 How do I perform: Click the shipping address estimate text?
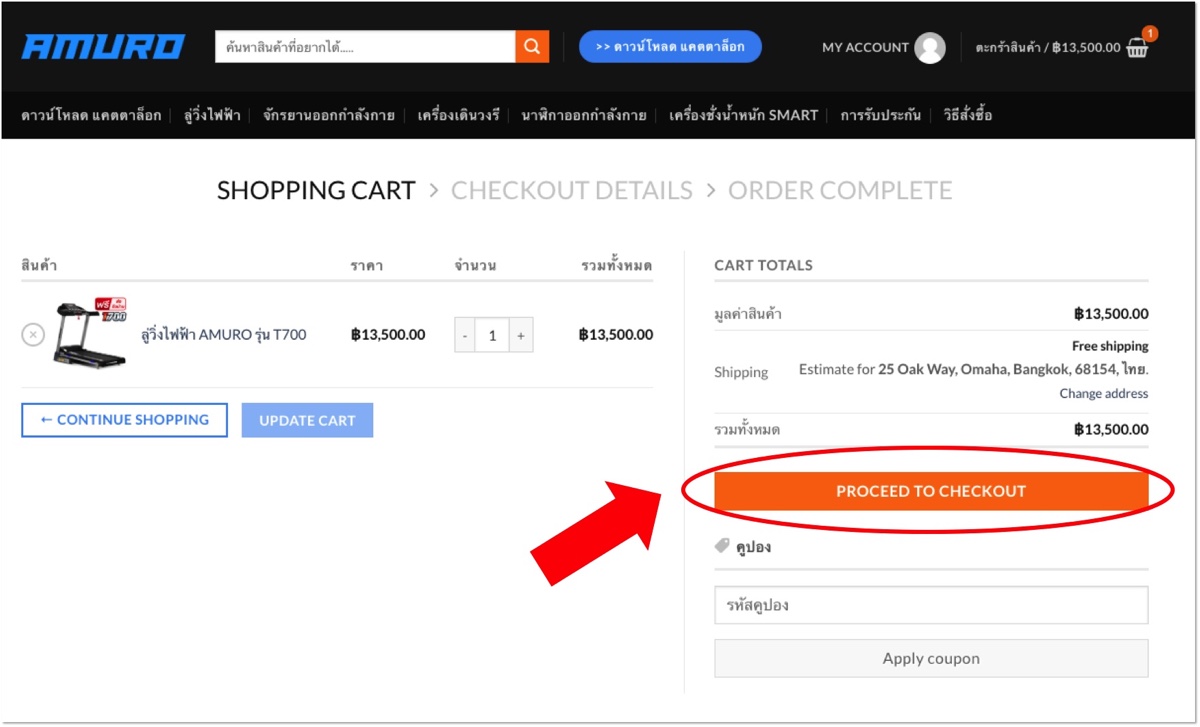[x=973, y=369]
